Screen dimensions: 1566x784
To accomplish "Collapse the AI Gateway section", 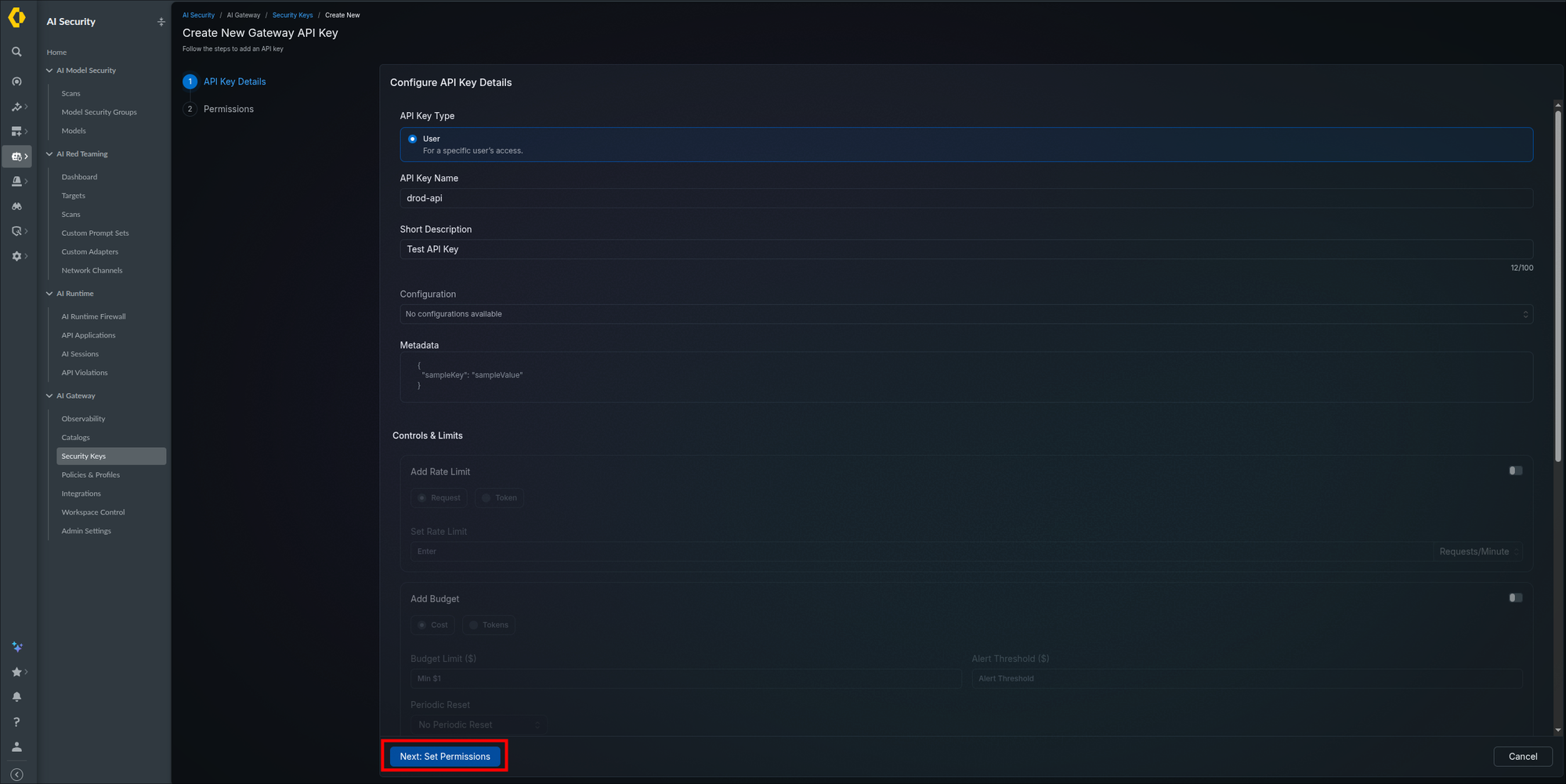I will coord(49,396).
